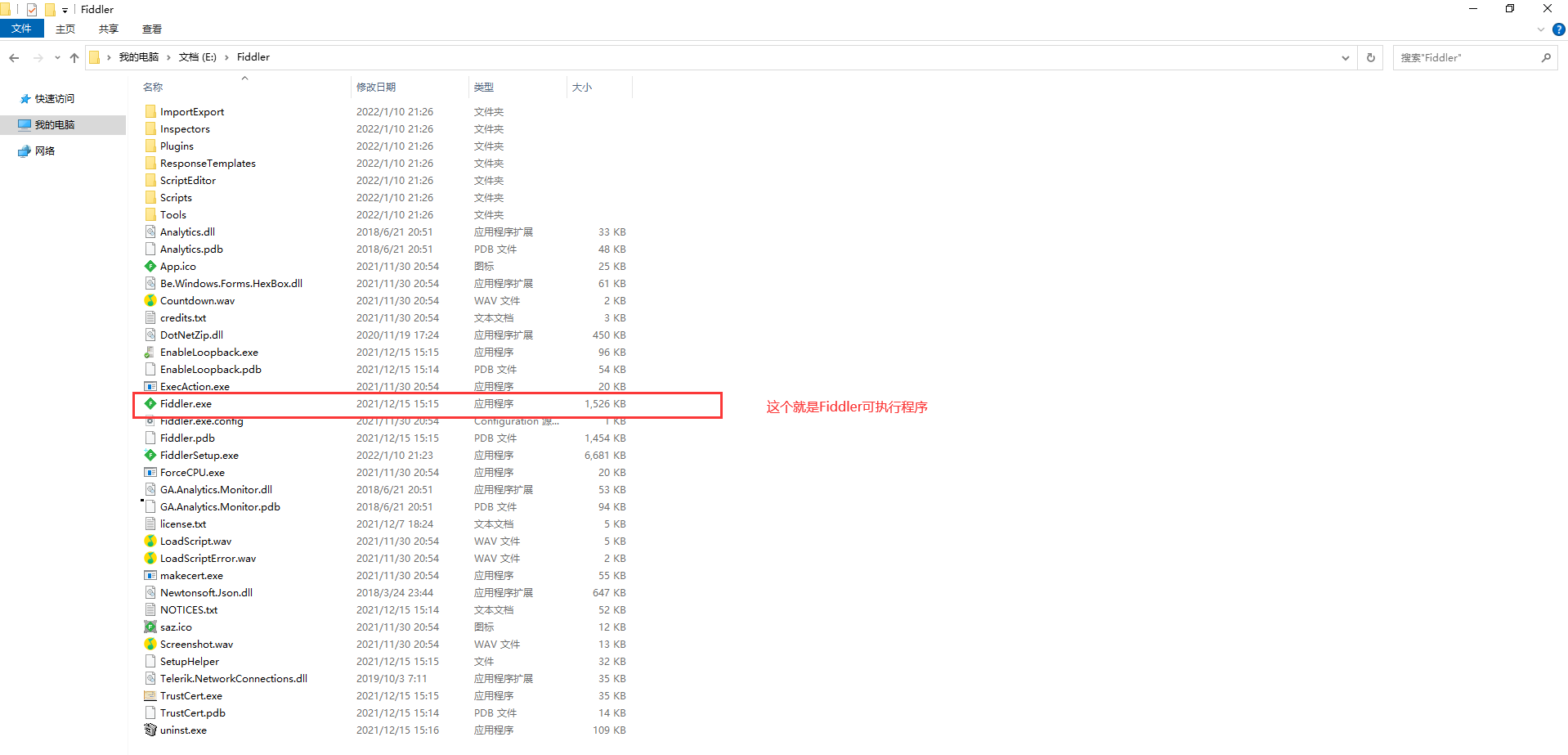Select 快速访问 in the navigation pane
This screenshot has width=1568, height=755.
[54, 98]
